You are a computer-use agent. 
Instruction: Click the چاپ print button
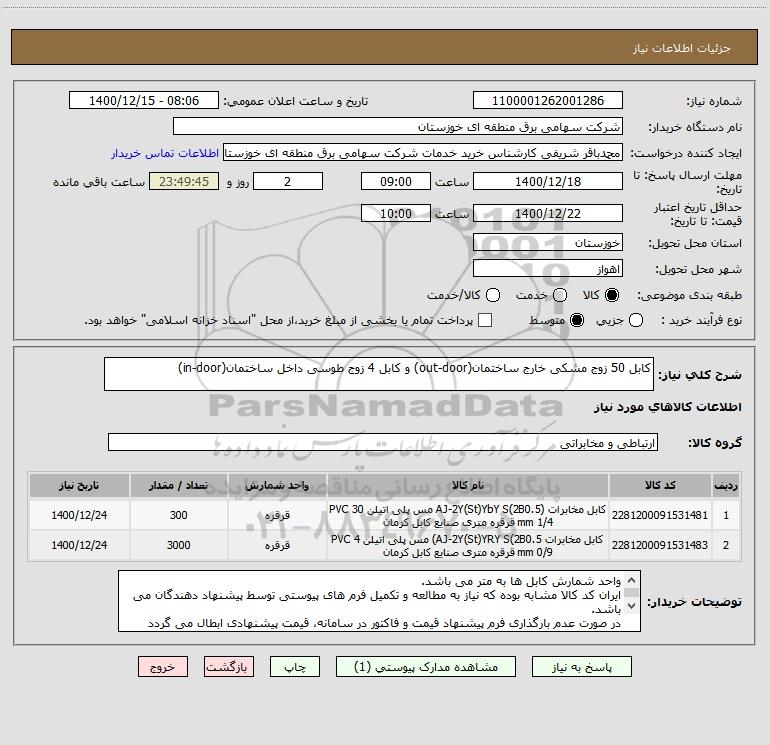[x=295, y=667]
